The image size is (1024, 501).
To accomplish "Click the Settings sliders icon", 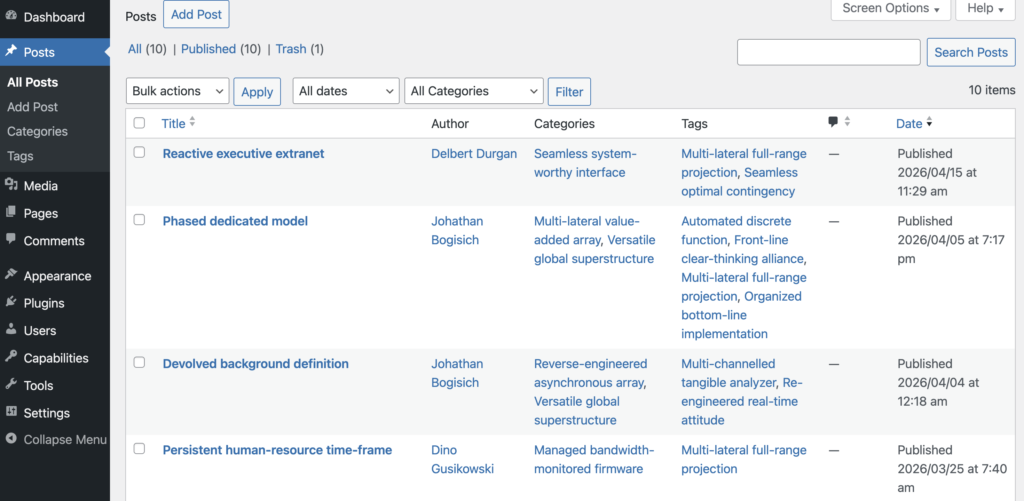I will pos(10,412).
